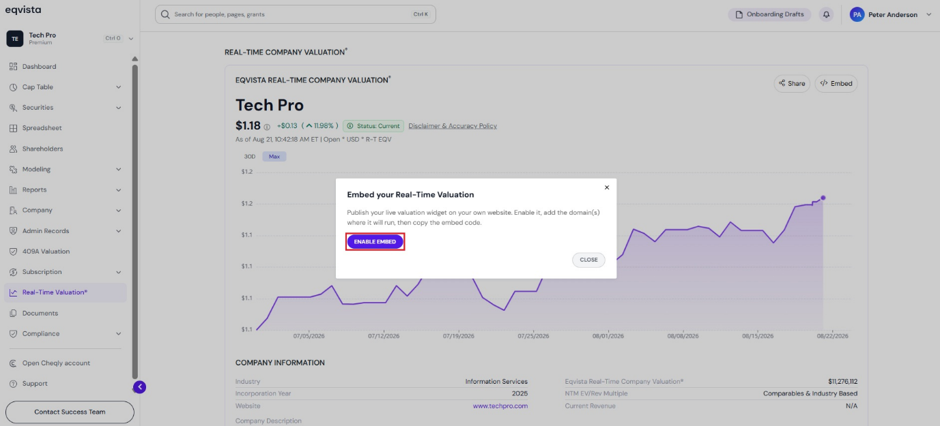Image resolution: width=940 pixels, height=426 pixels.
Task: Click the Subscription sidebar icon
Action: (x=13, y=272)
